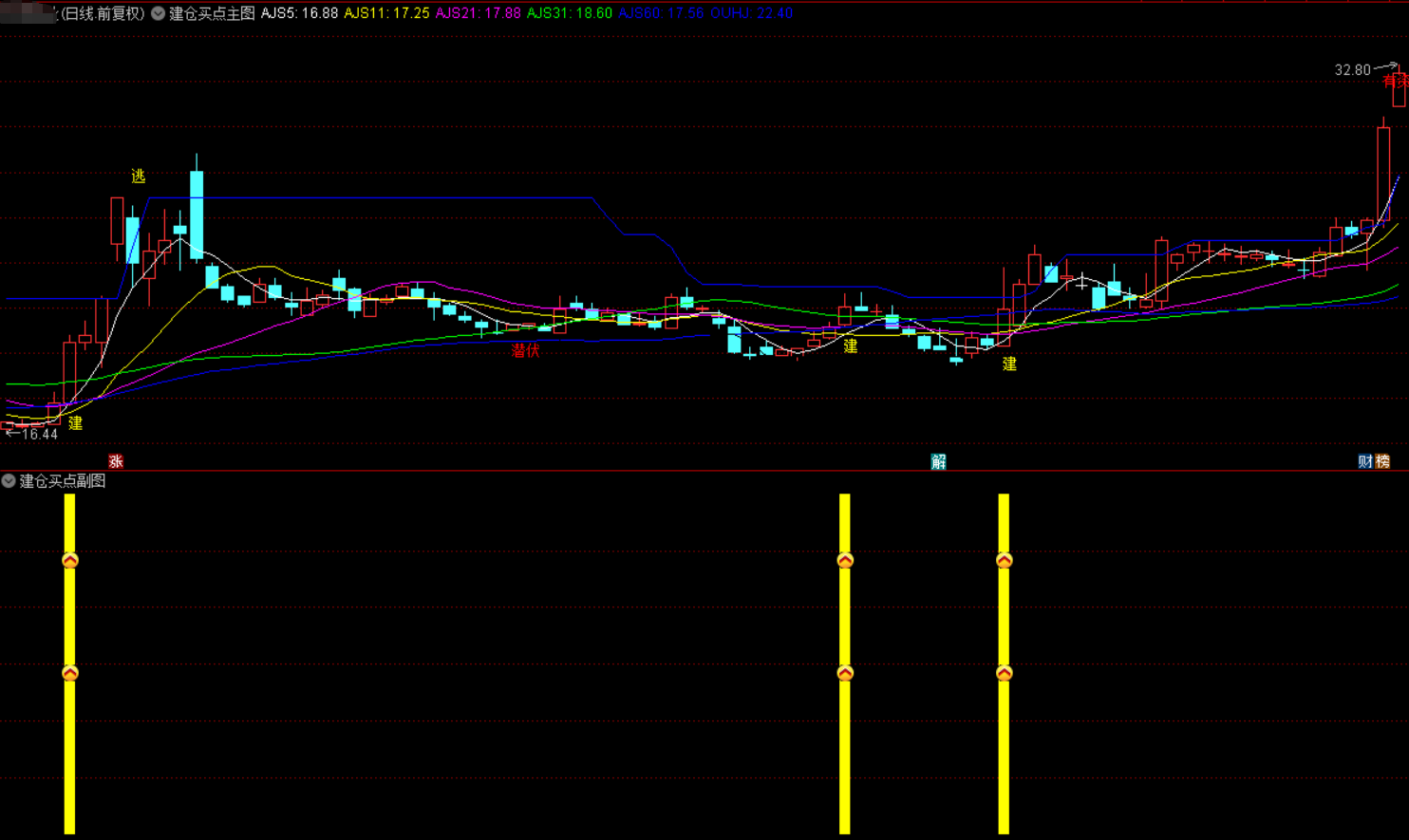
Task: Click the blue OUHJ: 22.40 value
Action: (751, 13)
